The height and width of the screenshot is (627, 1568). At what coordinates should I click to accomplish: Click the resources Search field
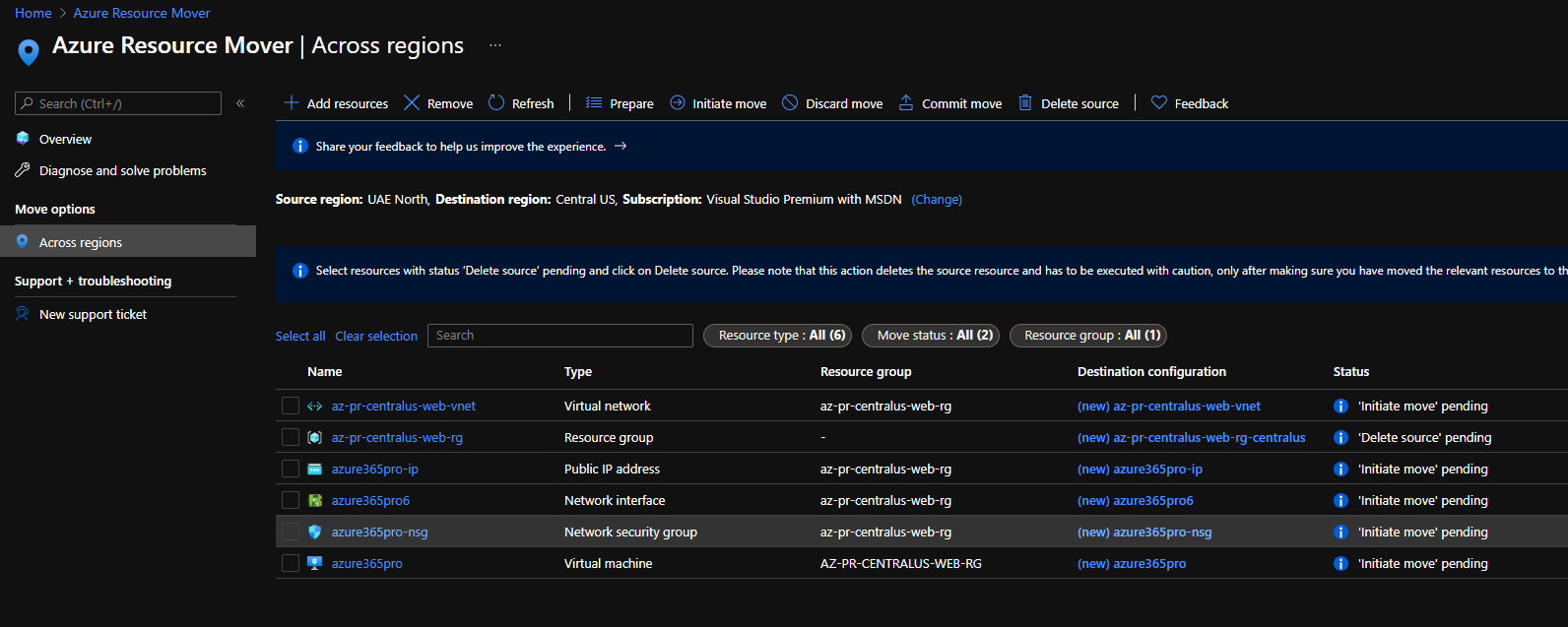tap(560, 336)
